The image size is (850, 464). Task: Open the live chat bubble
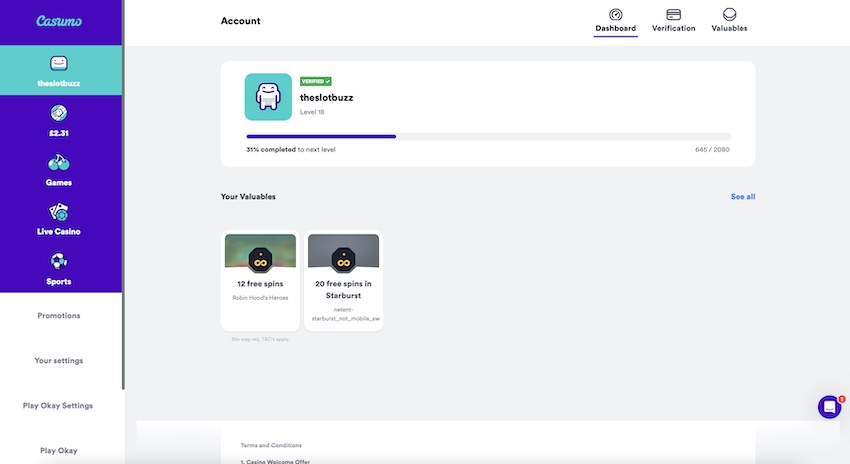coord(829,407)
